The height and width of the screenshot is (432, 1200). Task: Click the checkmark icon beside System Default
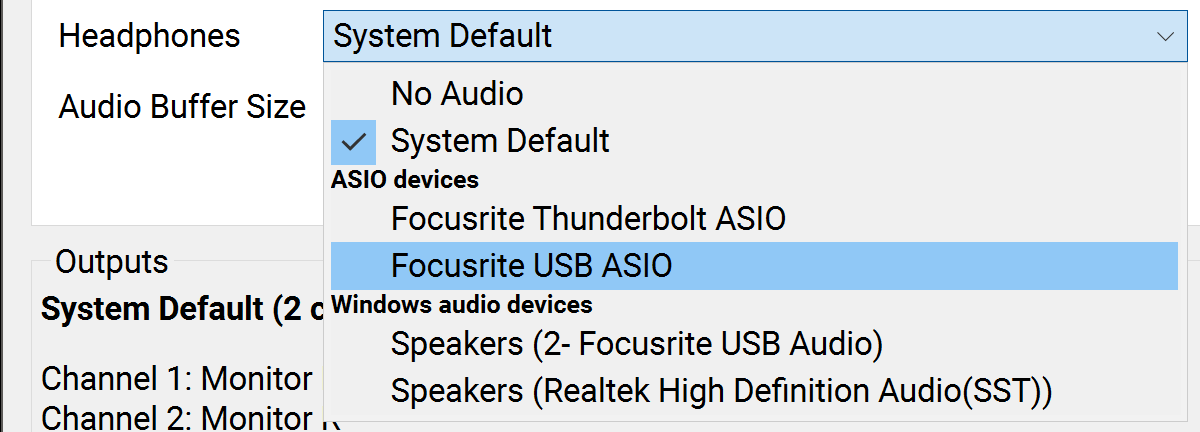tap(353, 142)
